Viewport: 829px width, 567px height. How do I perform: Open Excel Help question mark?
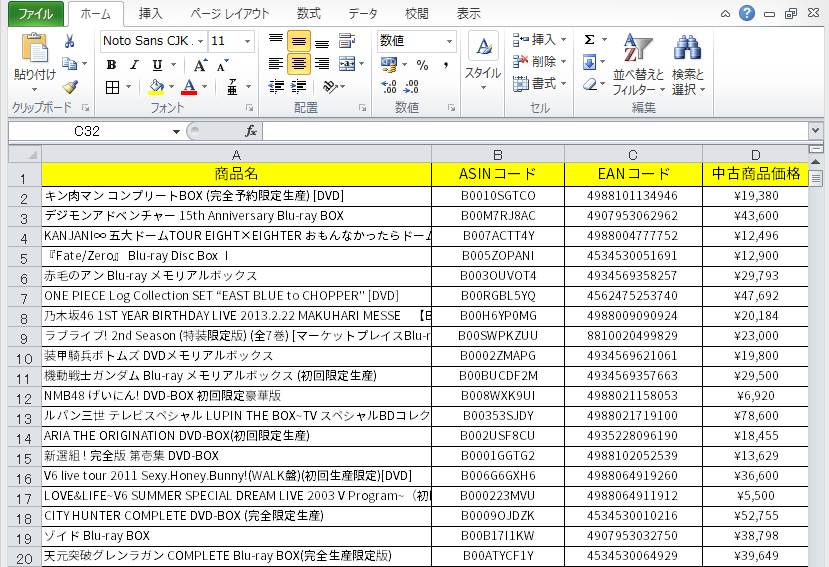747,13
